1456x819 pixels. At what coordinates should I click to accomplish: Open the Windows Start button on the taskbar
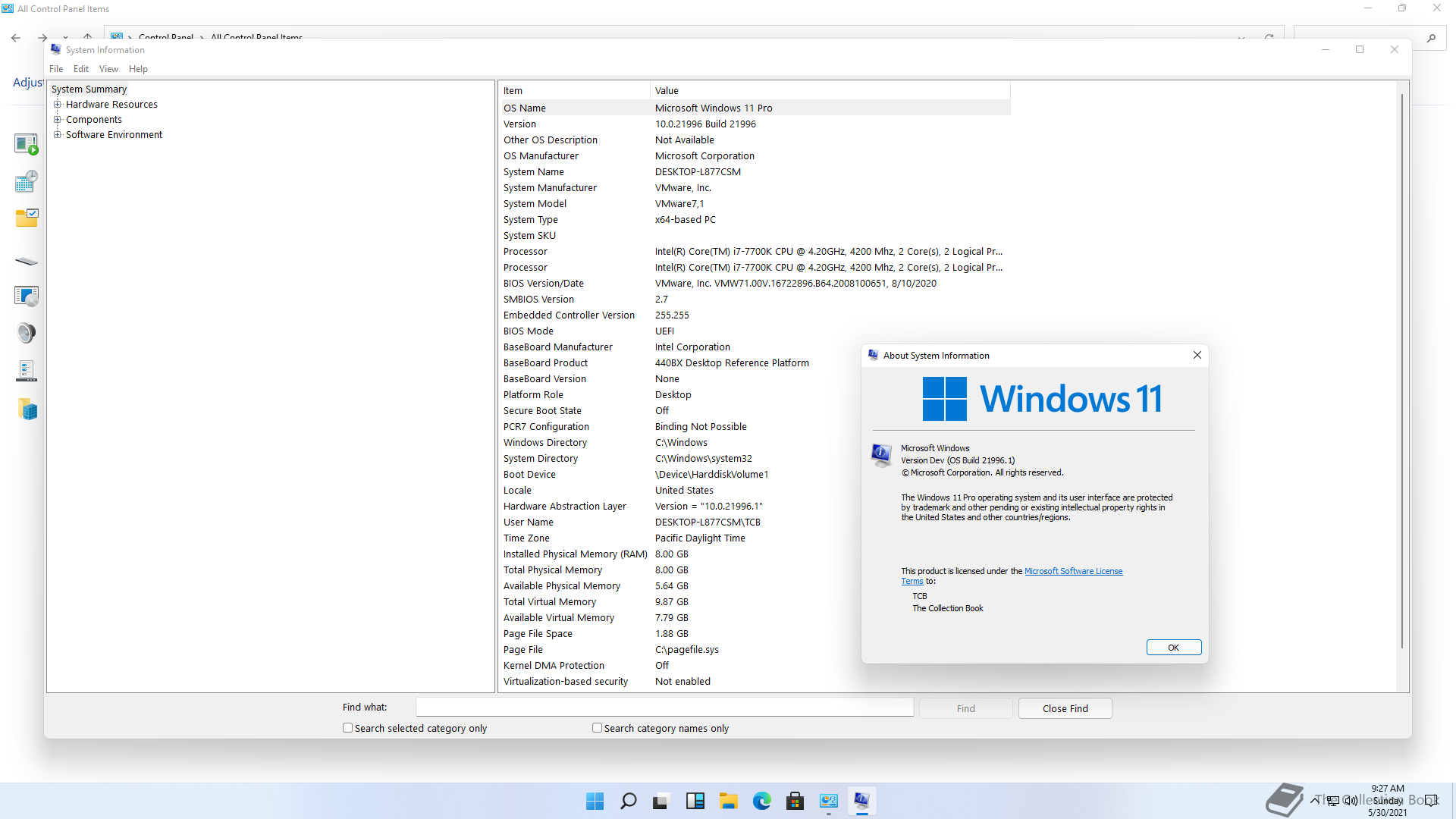[595, 801]
